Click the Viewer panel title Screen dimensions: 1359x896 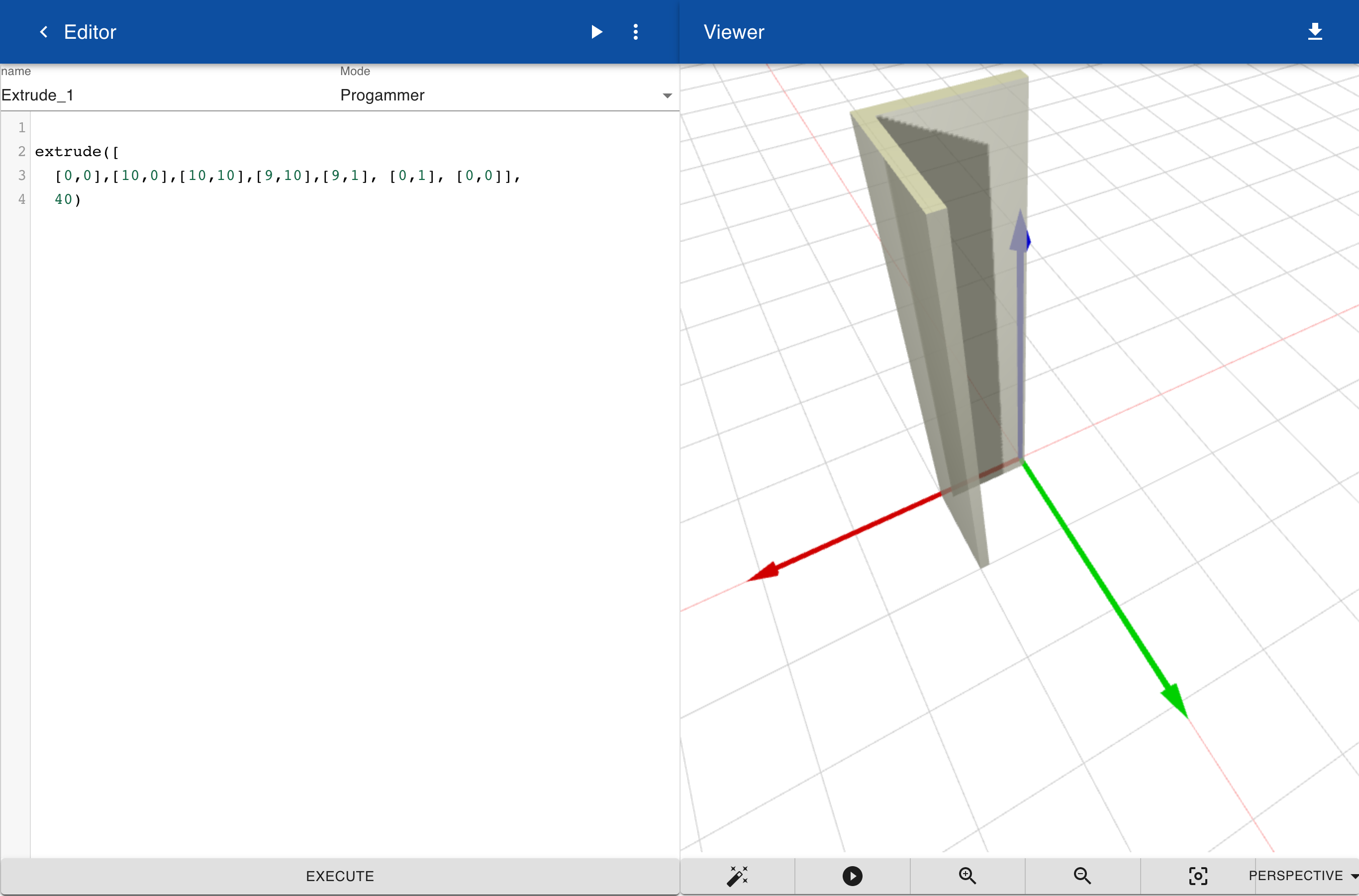click(734, 32)
